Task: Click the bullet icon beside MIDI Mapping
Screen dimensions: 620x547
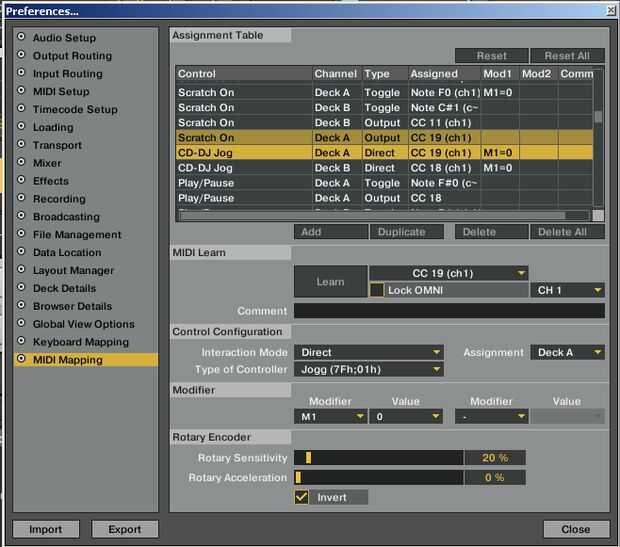Action: tap(21, 359)
